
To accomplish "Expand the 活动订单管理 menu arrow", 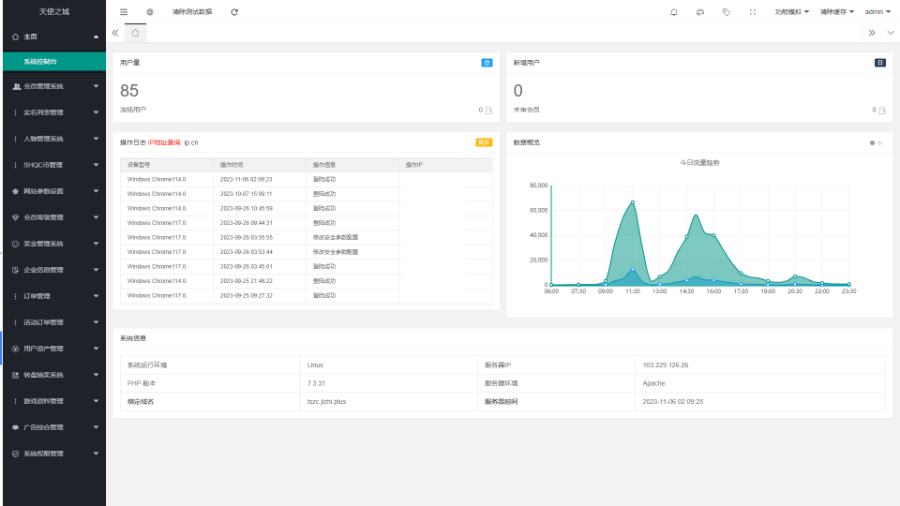I will click(96, 322).
